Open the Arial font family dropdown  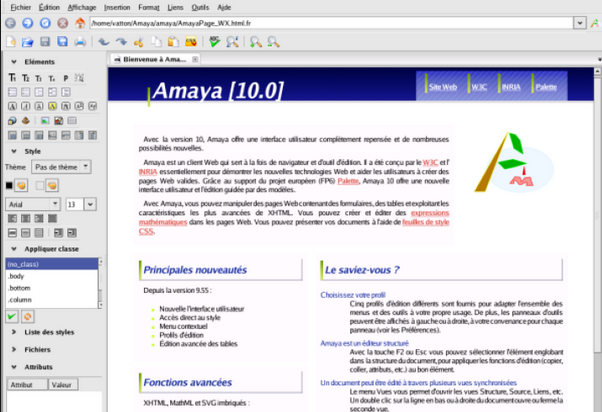[33, 204]
